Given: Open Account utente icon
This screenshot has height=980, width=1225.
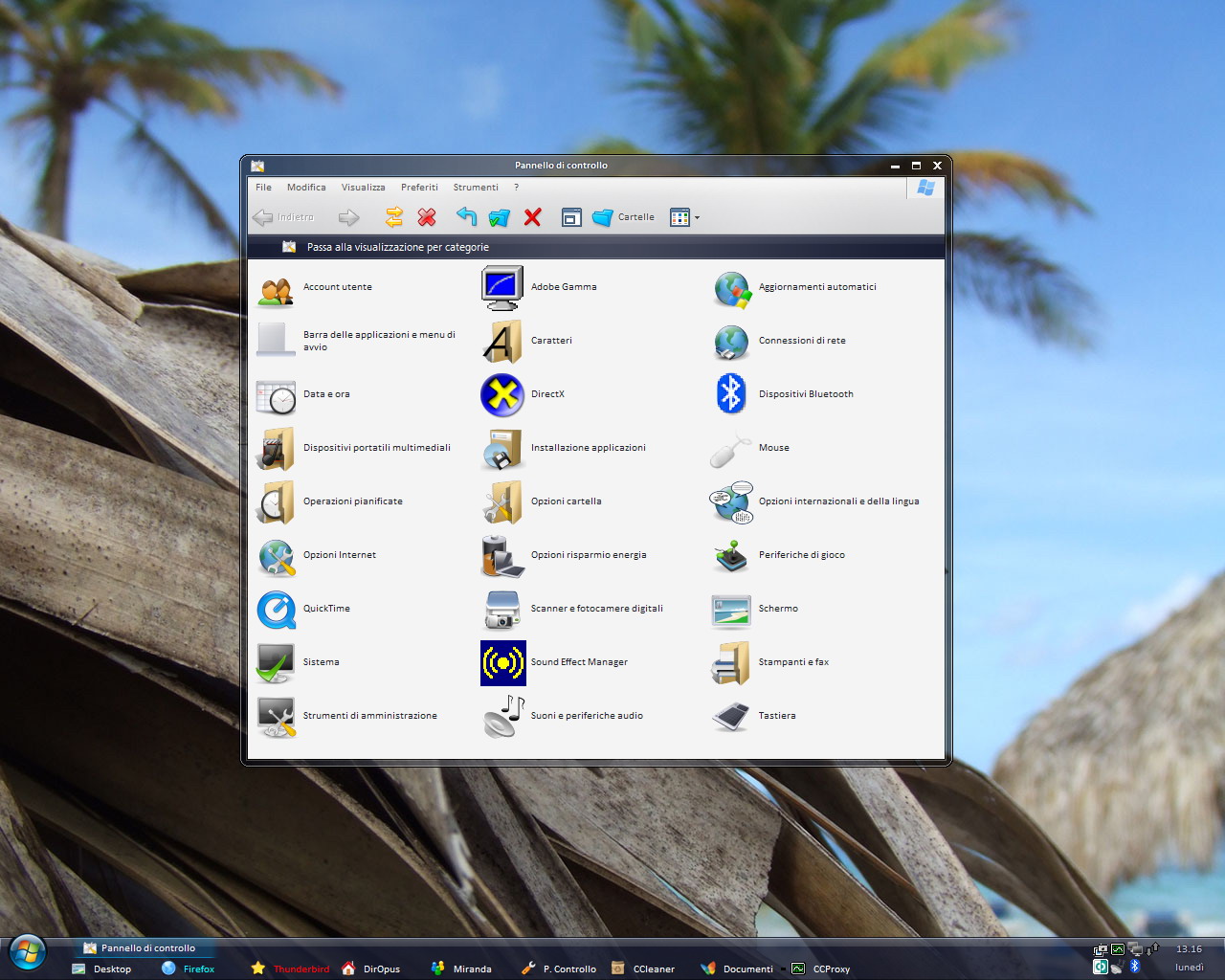Looking at the screenshot, I should pyautogui.click(x=277, y=287).
